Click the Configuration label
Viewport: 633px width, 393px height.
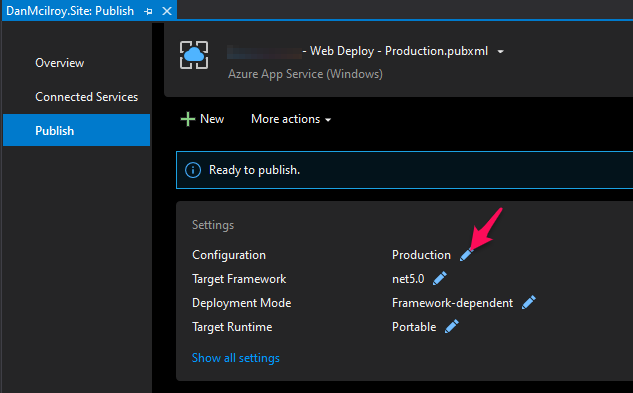coord(229,255)
